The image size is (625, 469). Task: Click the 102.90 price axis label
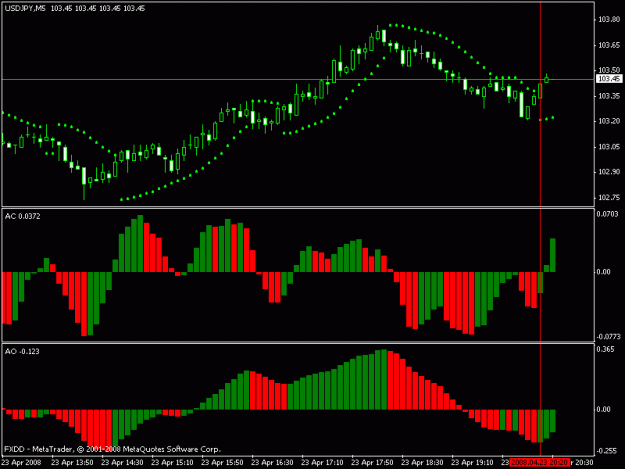609,172
